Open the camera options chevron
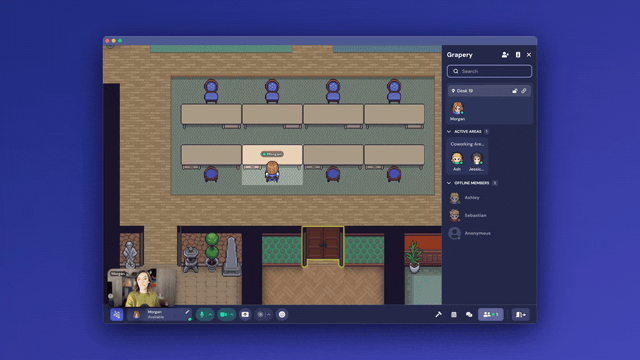This screenshot has width=640, height=360. click(232, 314)
